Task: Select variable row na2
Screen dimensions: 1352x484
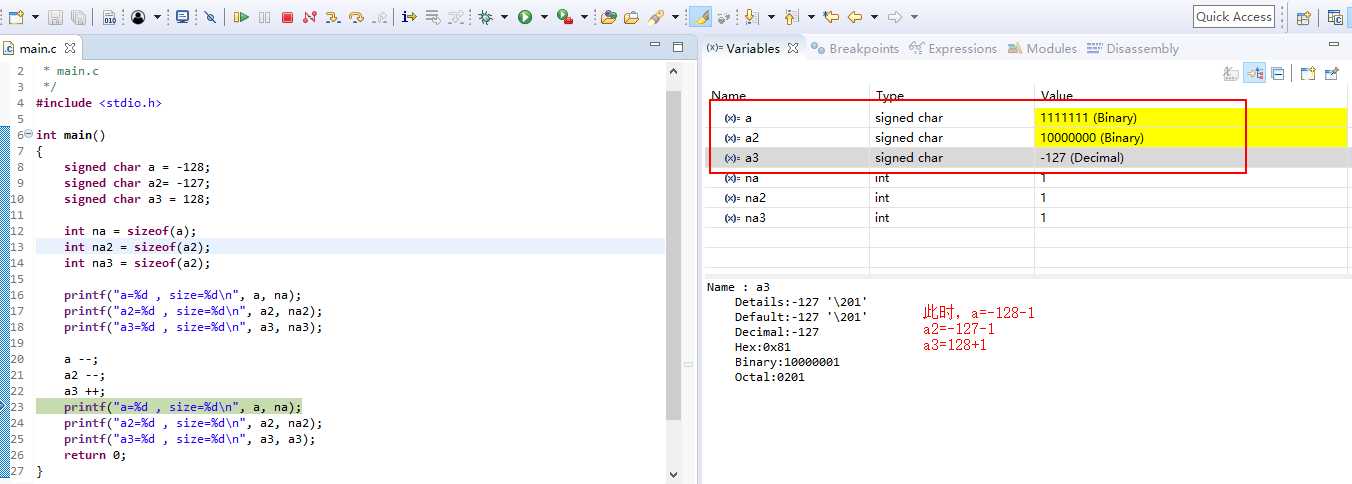Action: tap(1028, 197)
